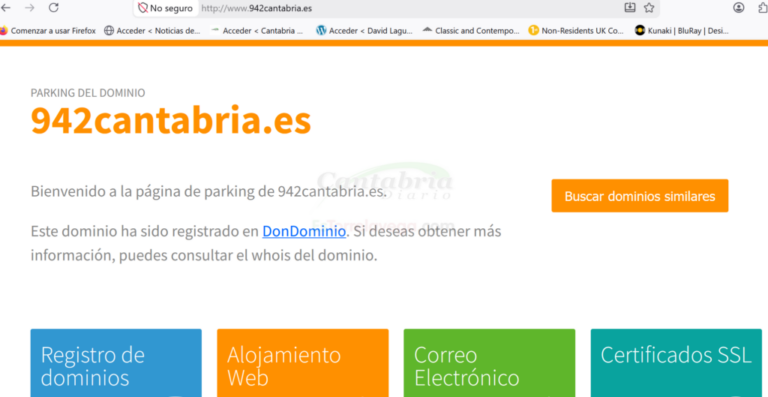Click the browser forward arrow

pos(29,8)
